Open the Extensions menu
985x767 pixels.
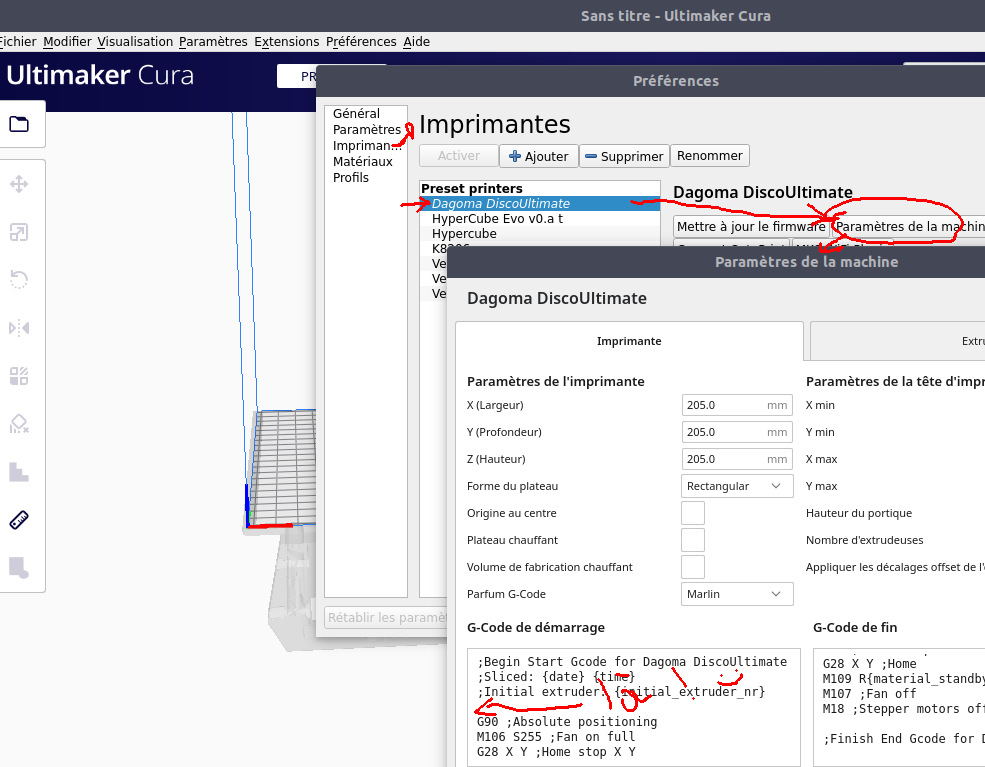tap(286, 41)
